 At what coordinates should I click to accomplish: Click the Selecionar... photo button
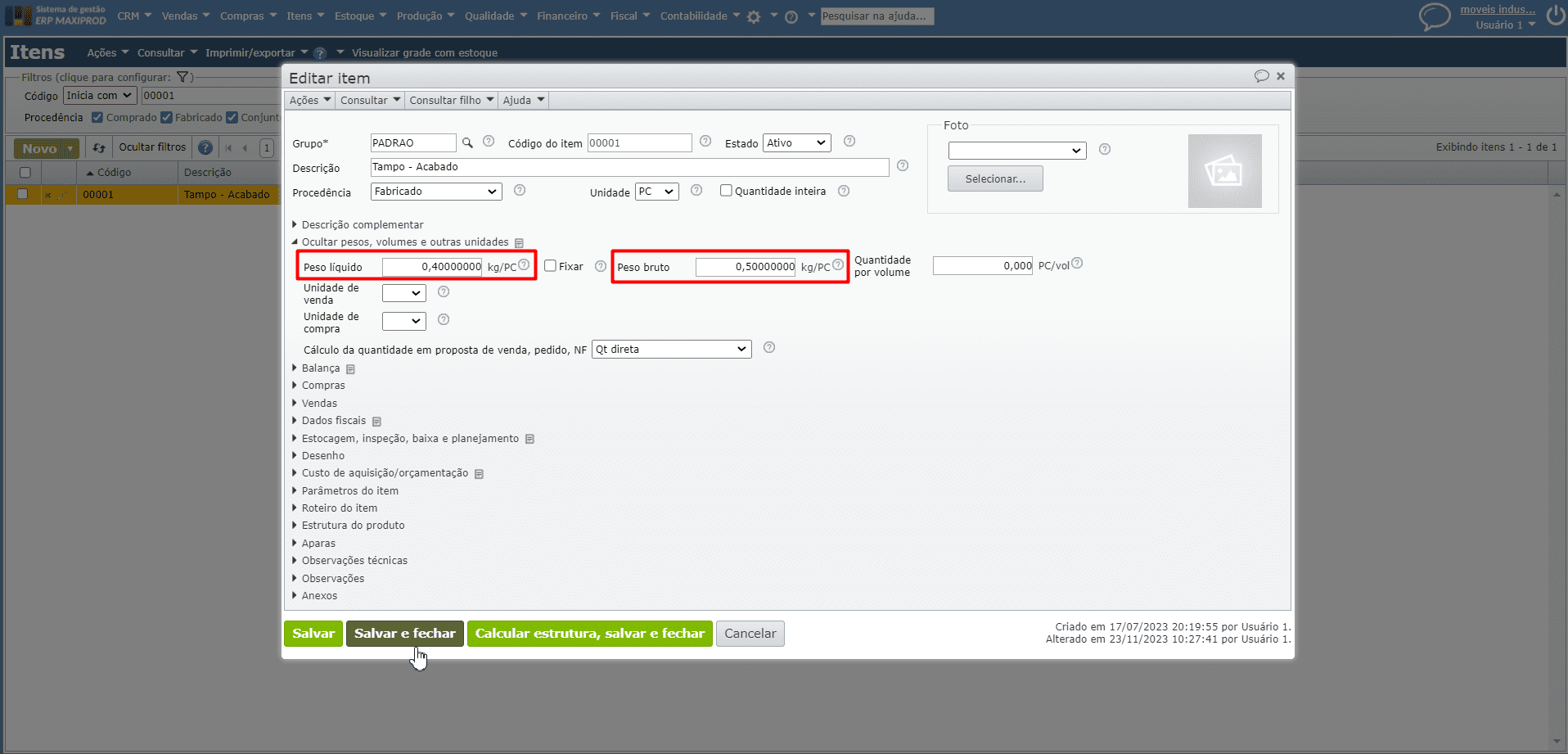click(995, 178)
